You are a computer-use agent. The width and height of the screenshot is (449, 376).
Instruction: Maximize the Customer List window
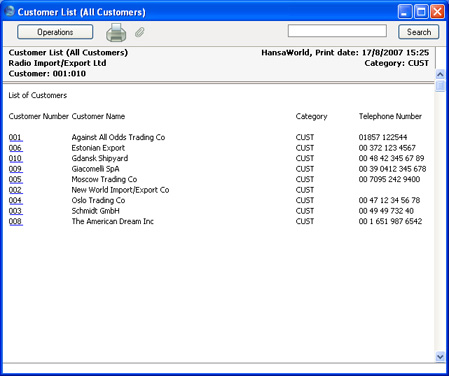tap(421, 12)
